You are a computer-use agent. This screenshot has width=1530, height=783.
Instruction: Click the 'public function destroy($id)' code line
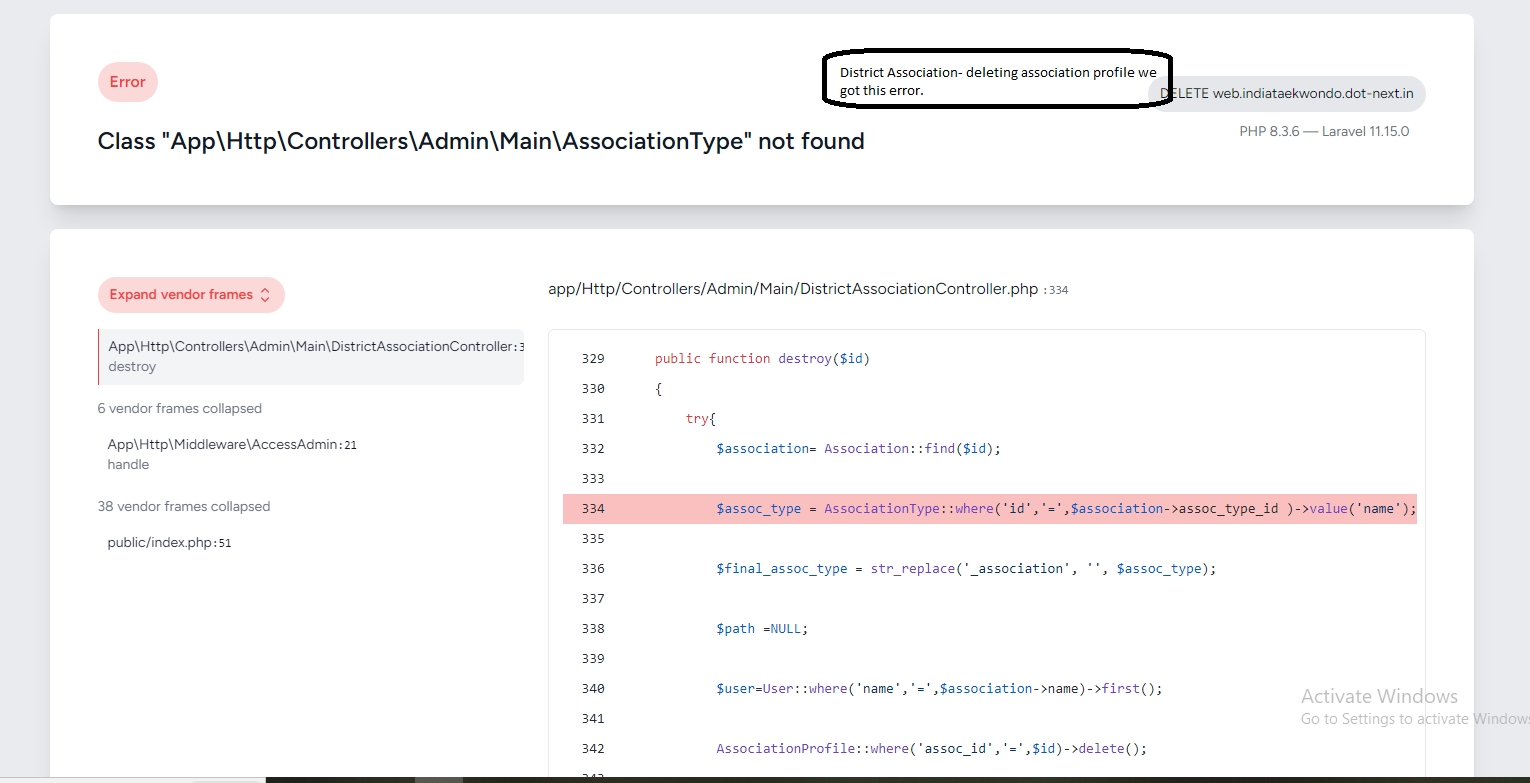pyautogui.click(x=762, y=358)
